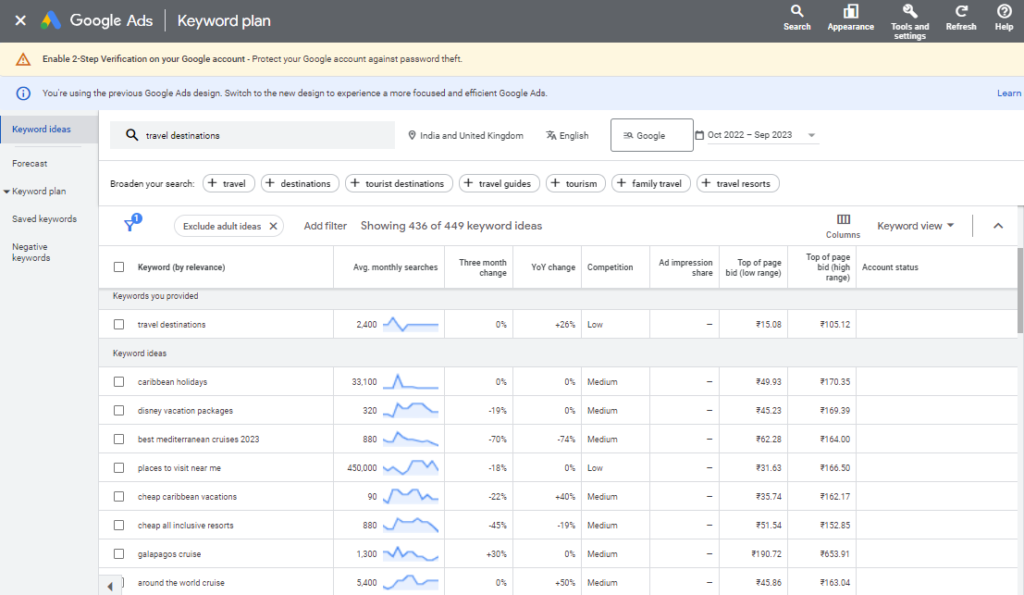The width and height of the screenshot is (1024, 595).
Task: Click the Google Ads logo
Action: [x=50, y=20]
